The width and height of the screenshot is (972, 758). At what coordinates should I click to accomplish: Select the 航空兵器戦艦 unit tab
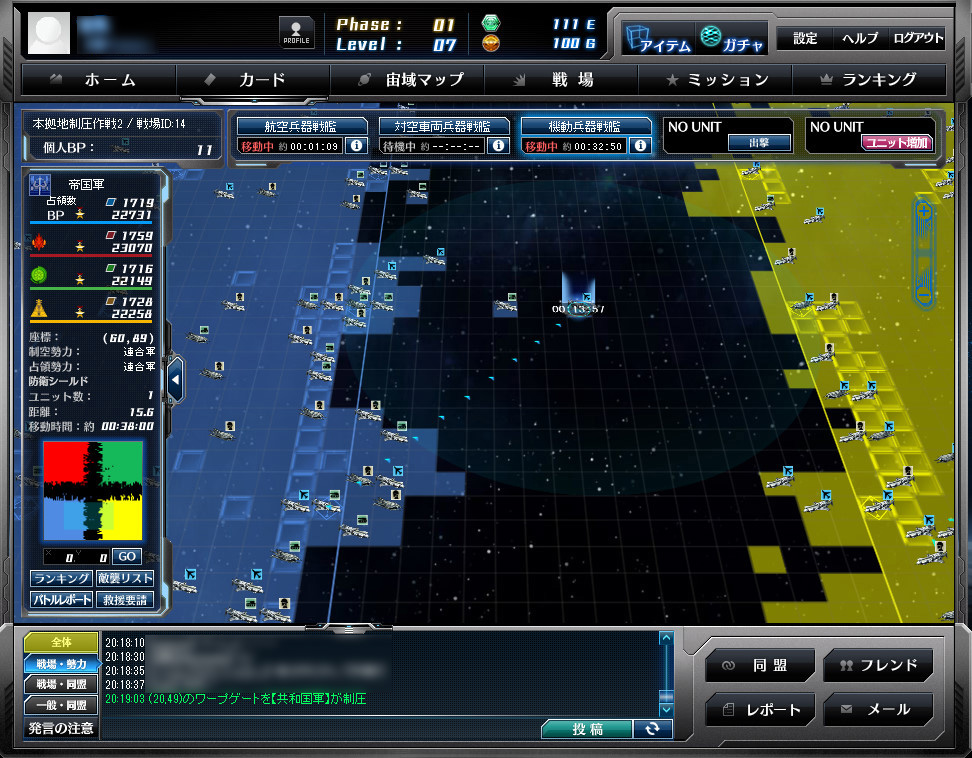click(x=301, y=126)
